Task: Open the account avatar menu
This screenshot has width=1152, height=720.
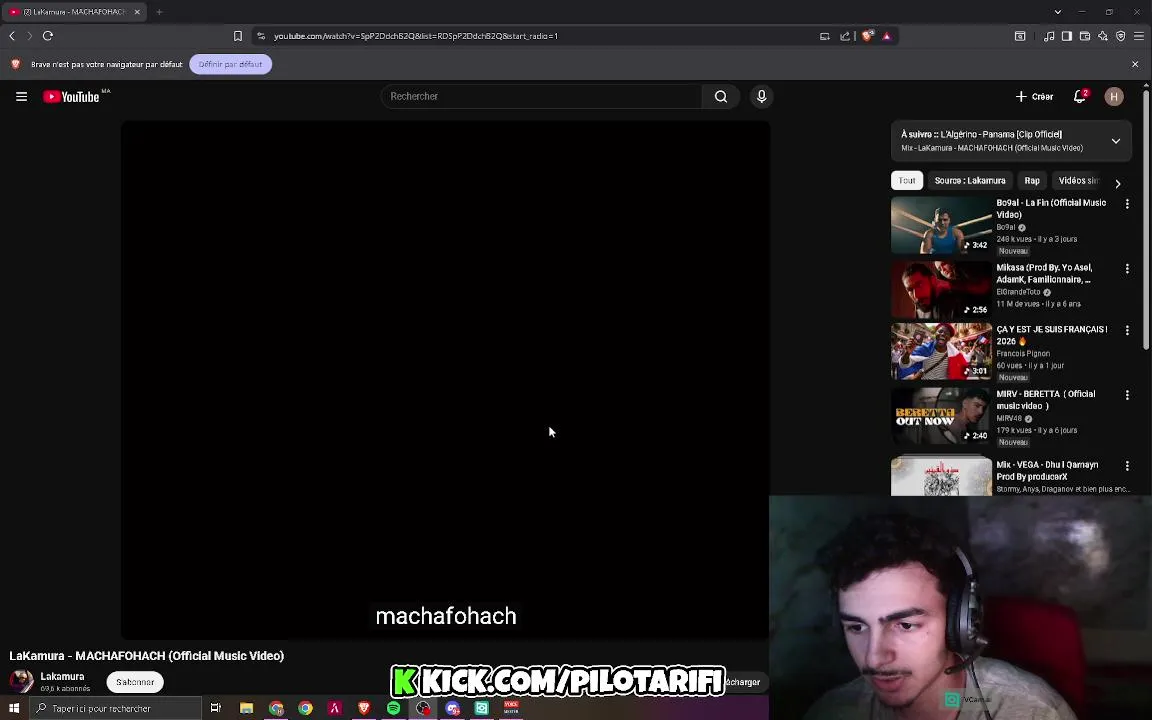Action: click(x=1114, y=96)
